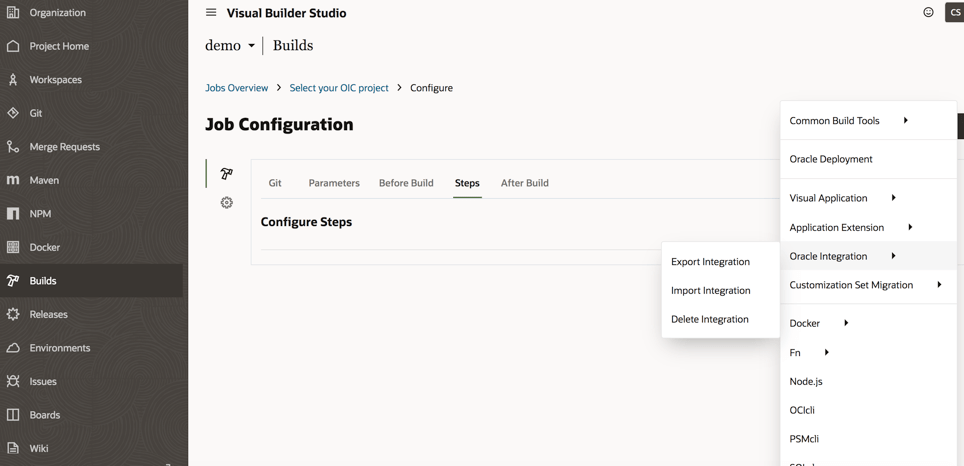This screenshot has width=964, height=466.
Task: Expand the Customization Set Migration submenu
Action: pyautogui.click(x=865, y=285)
